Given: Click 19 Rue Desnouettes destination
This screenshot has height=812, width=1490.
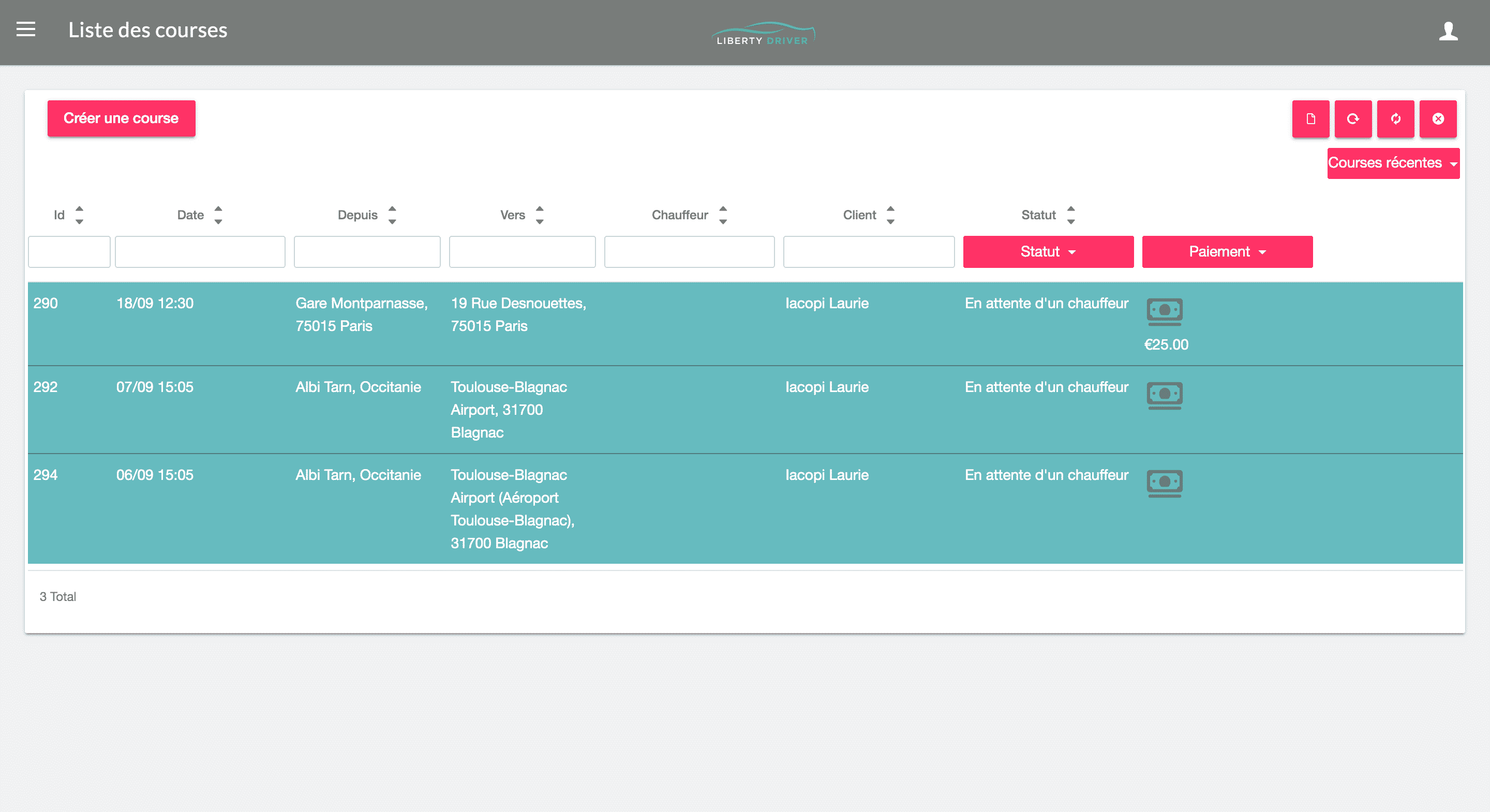Looking at the screenshot, I should 518,314.
